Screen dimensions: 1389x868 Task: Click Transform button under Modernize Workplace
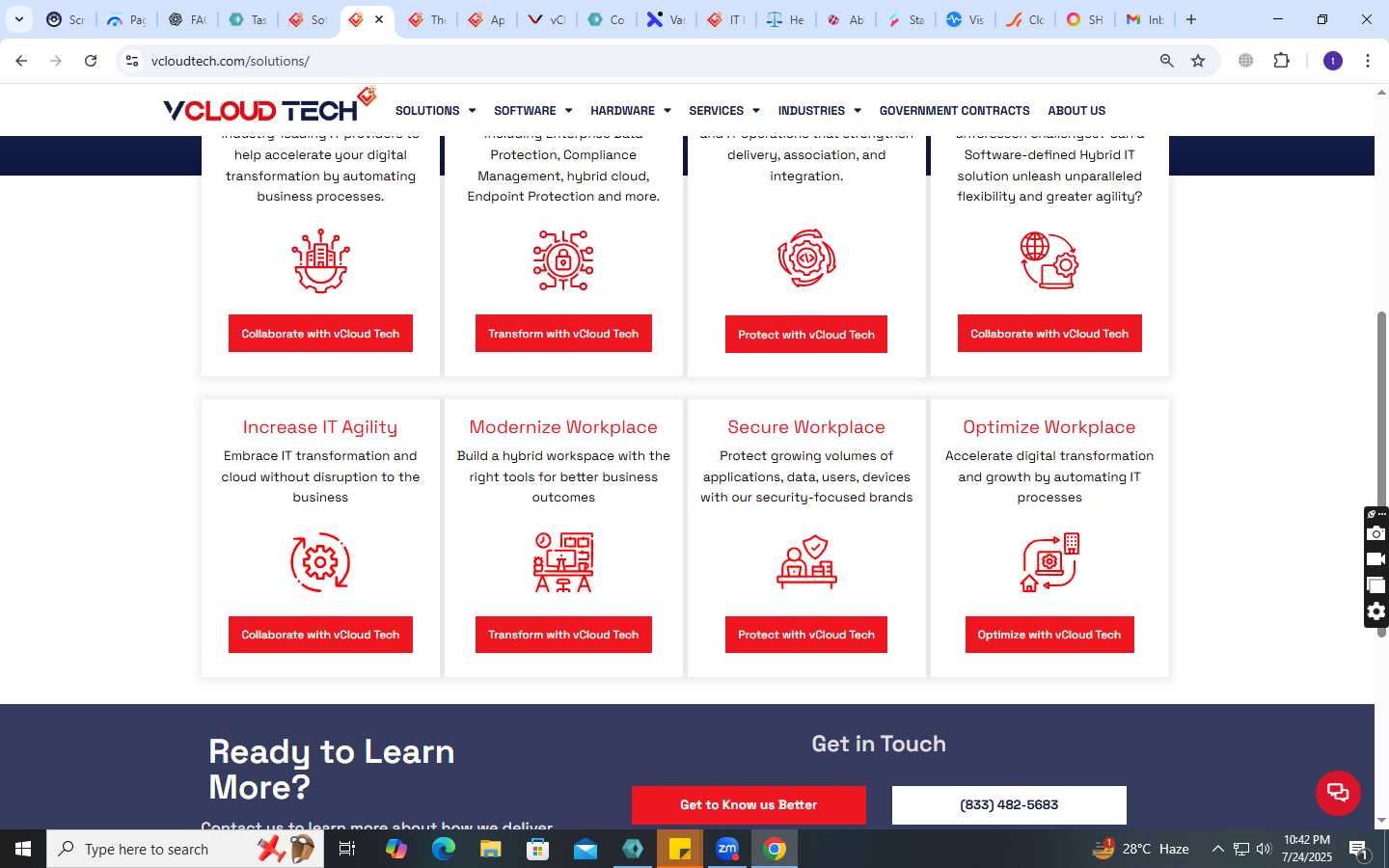coord(563,635)
